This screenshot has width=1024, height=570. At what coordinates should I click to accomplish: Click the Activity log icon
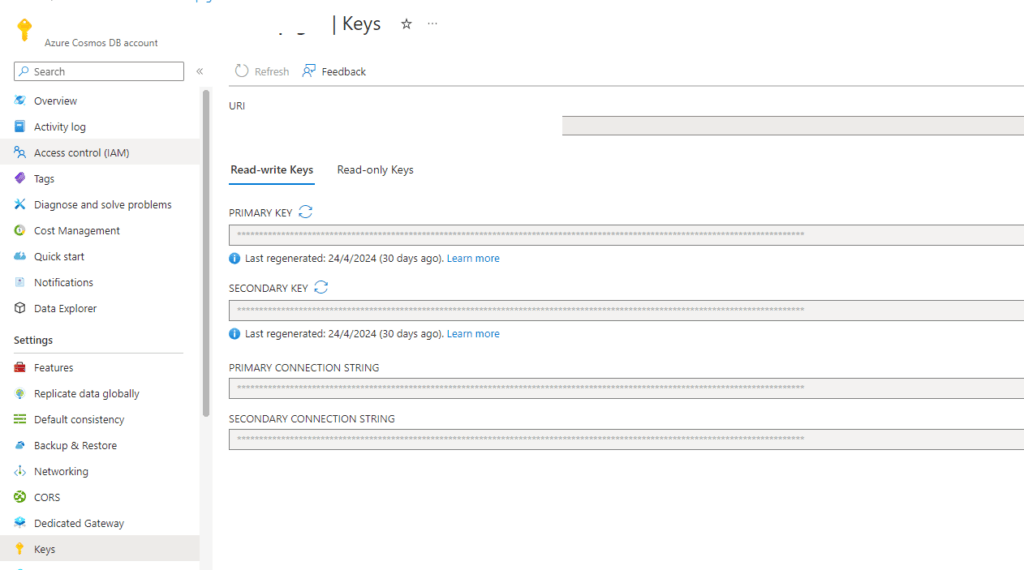[x=20, y=127]
